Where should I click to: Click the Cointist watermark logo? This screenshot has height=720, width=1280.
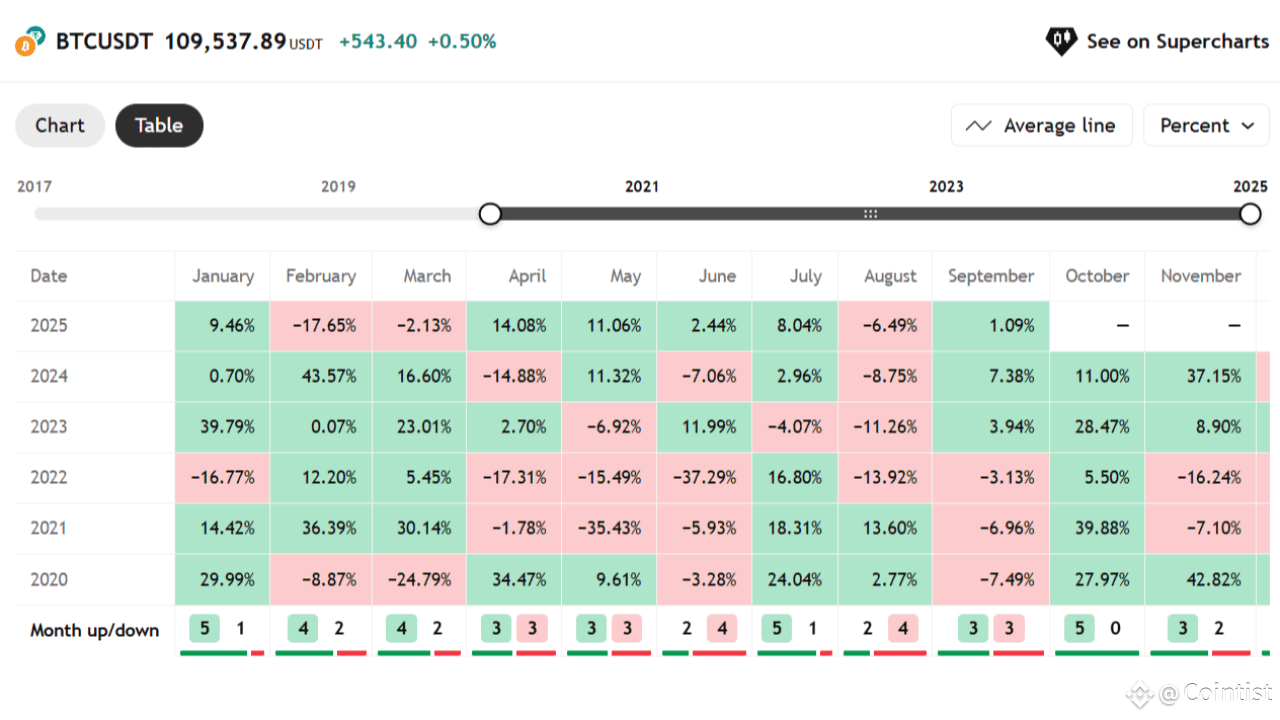coord(1140,692)
